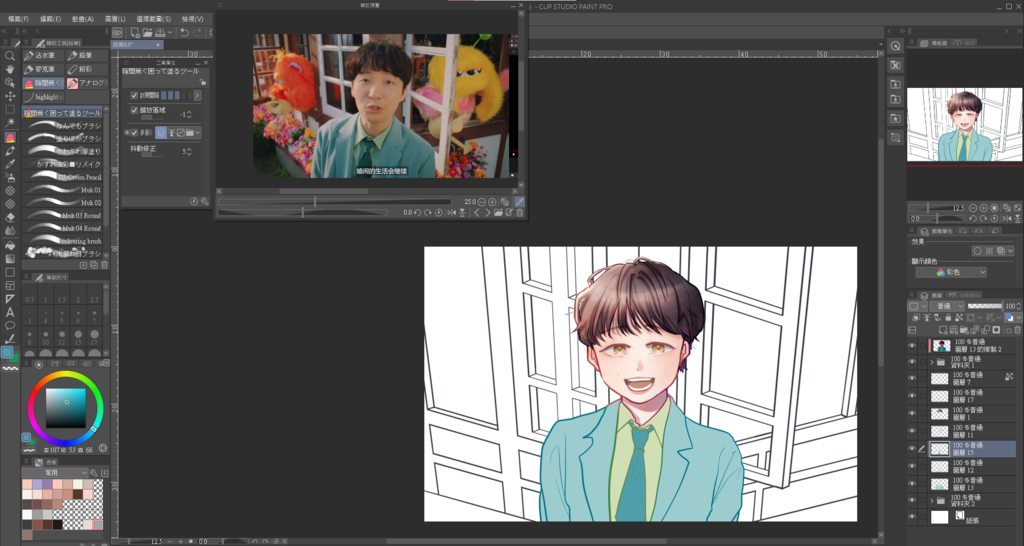Open blending mode 普通 dropdown

point(947,306)
